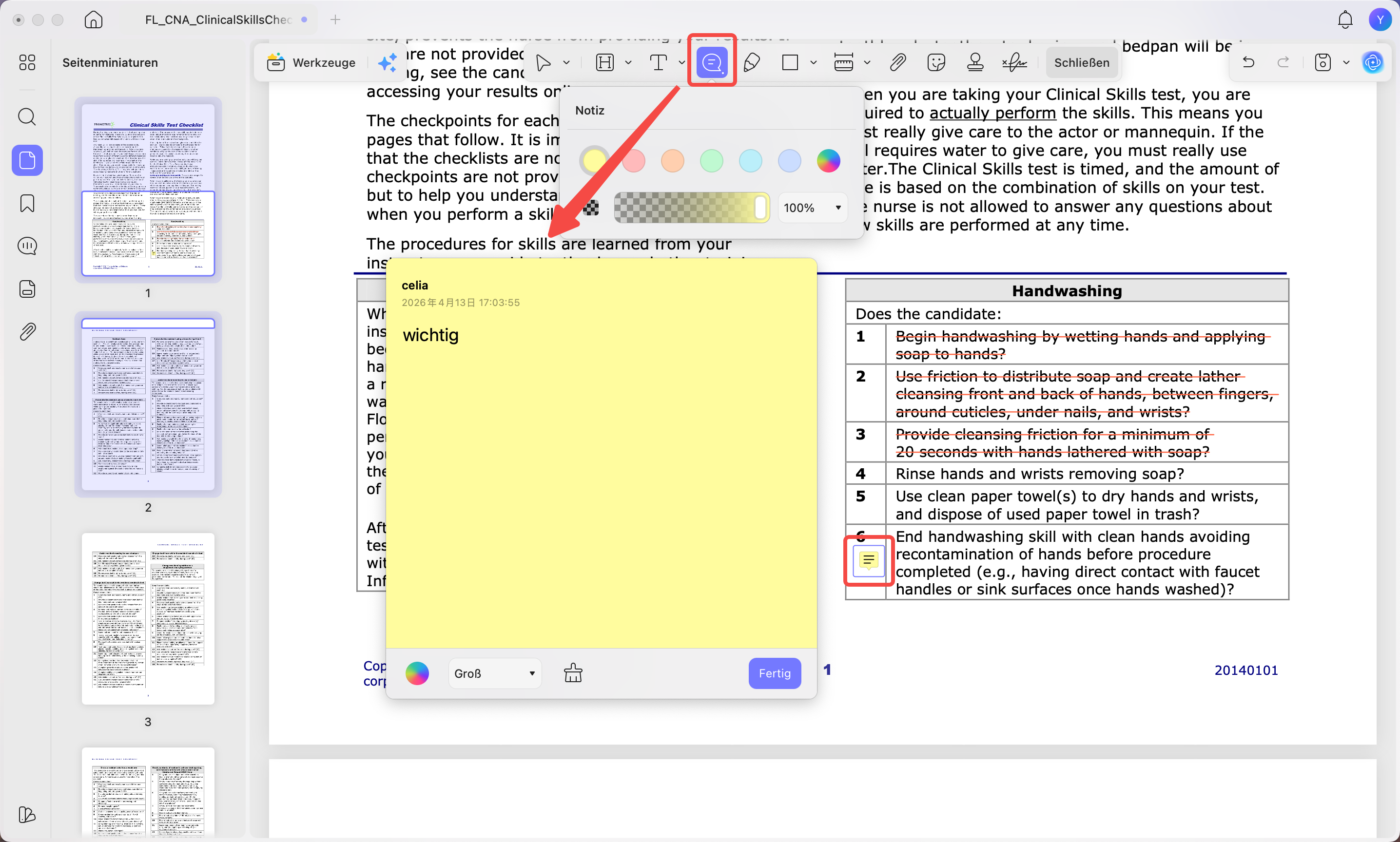This screenshot has width=1400, height=842.
Task: Show the attachments panel in sidebar
Action: [x=27, y=331]
